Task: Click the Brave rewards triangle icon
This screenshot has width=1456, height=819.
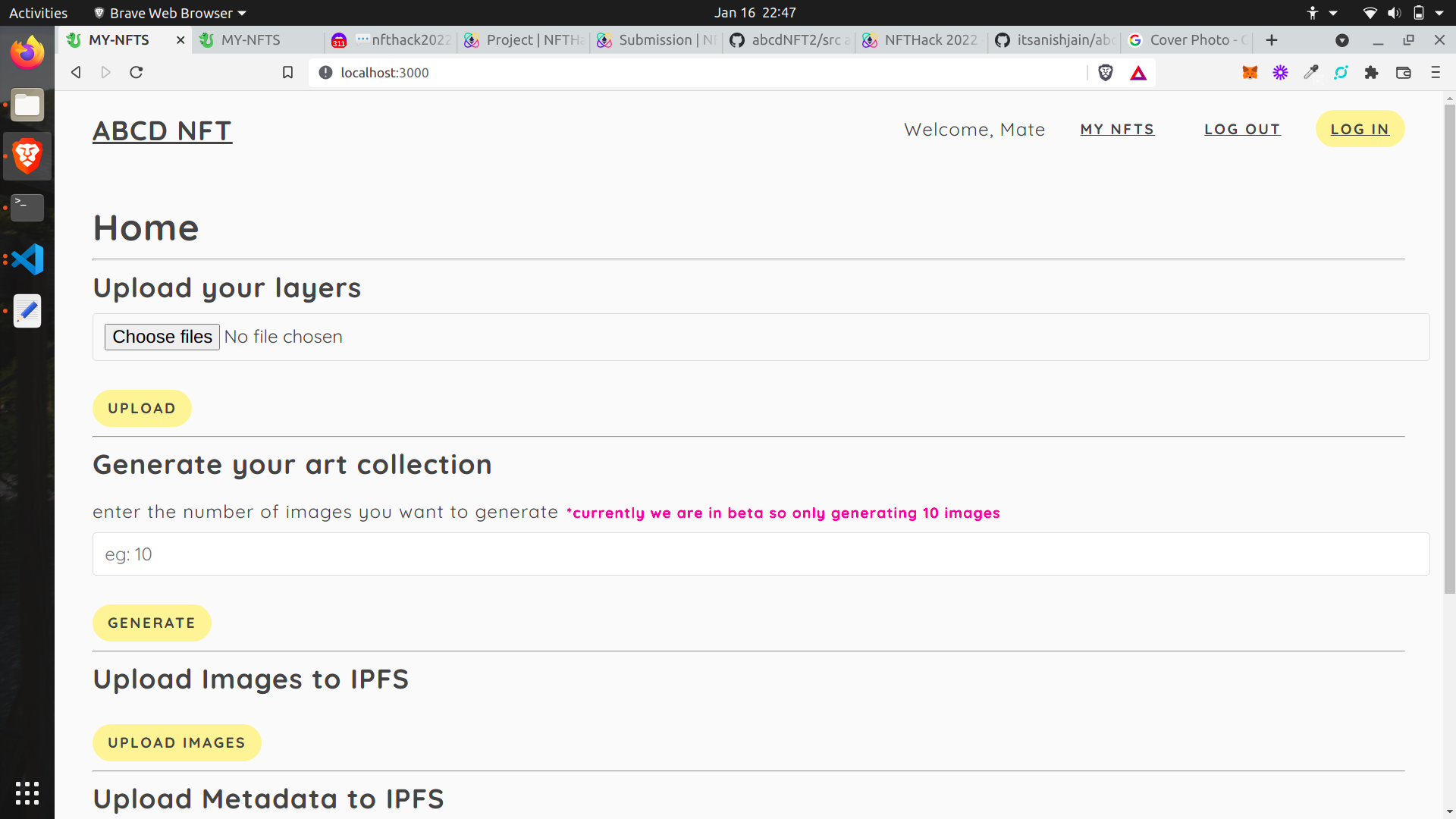Action: point(1138,72)
